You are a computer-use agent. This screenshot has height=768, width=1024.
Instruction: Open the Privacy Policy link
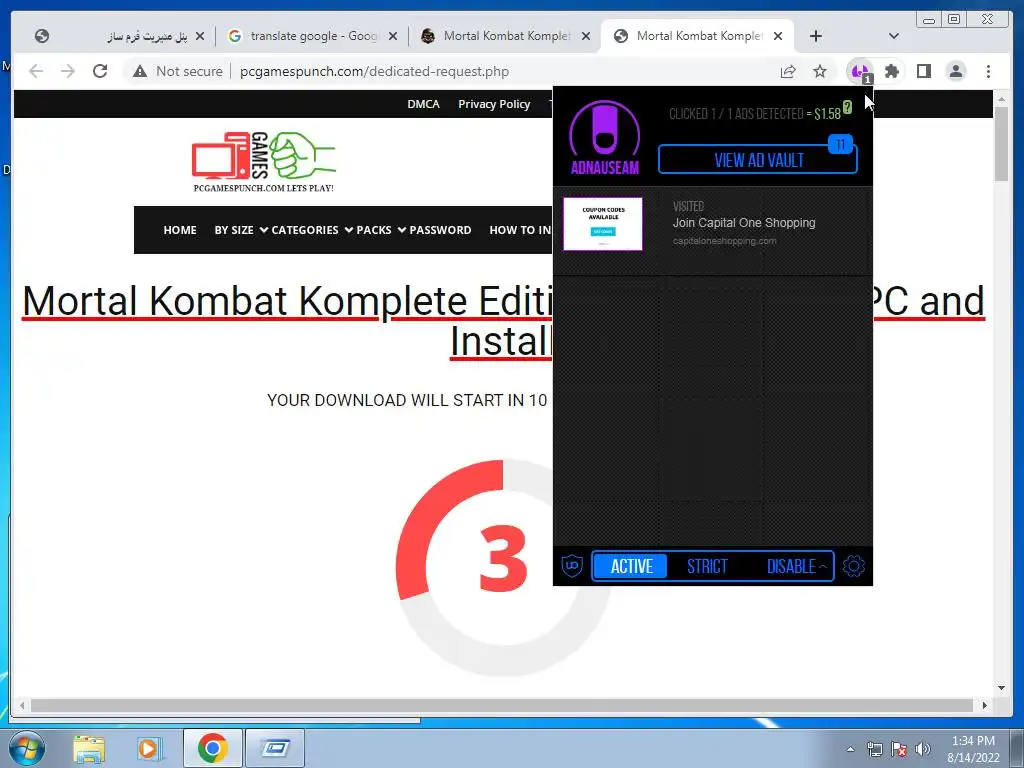click(x=494, y=104)
